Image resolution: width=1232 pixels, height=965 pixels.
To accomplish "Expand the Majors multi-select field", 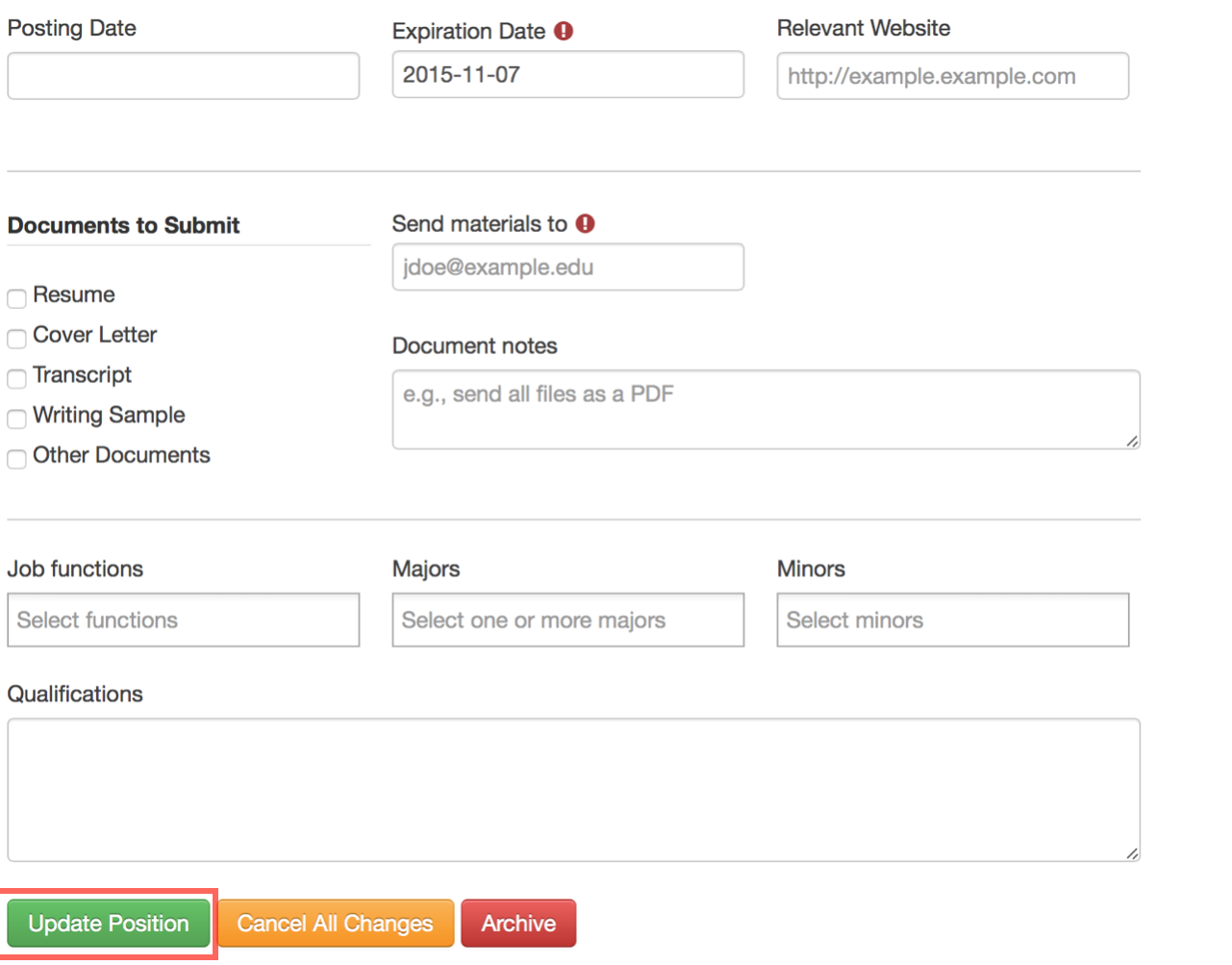I will [567, 620].
